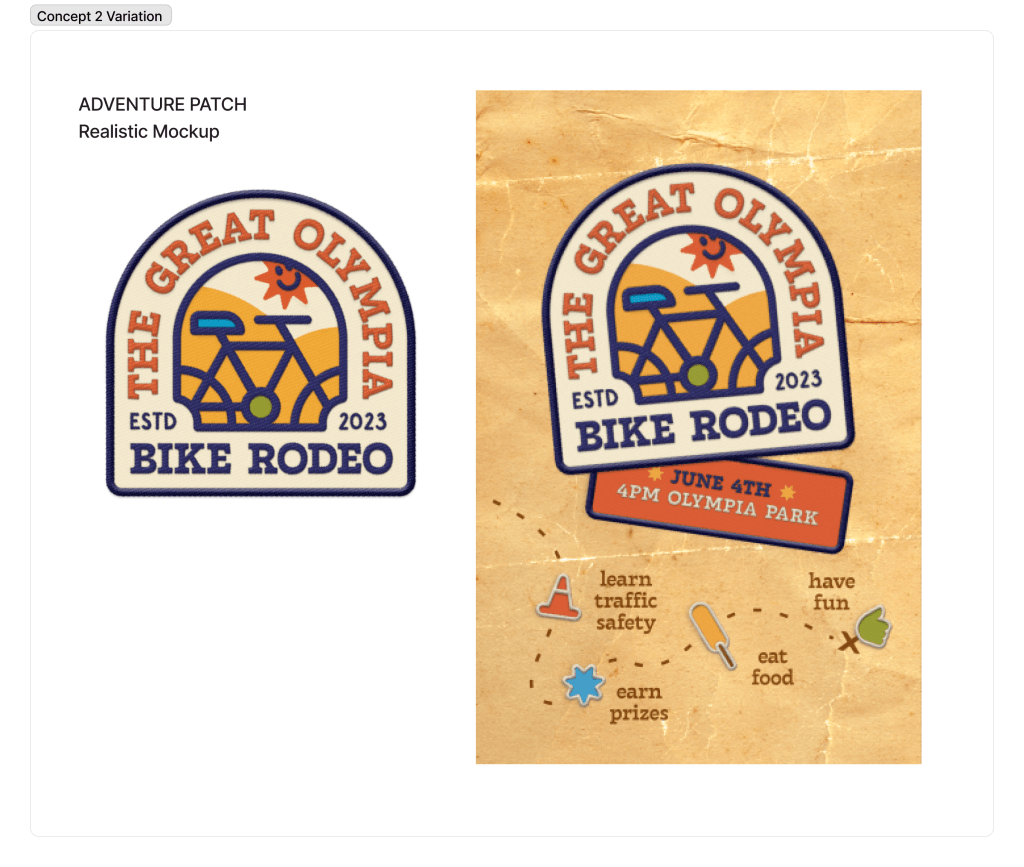This screenshot has width=1024, height=867.
Task: Click the "earn prizes" text on poster
Action: tap(639, 702)
